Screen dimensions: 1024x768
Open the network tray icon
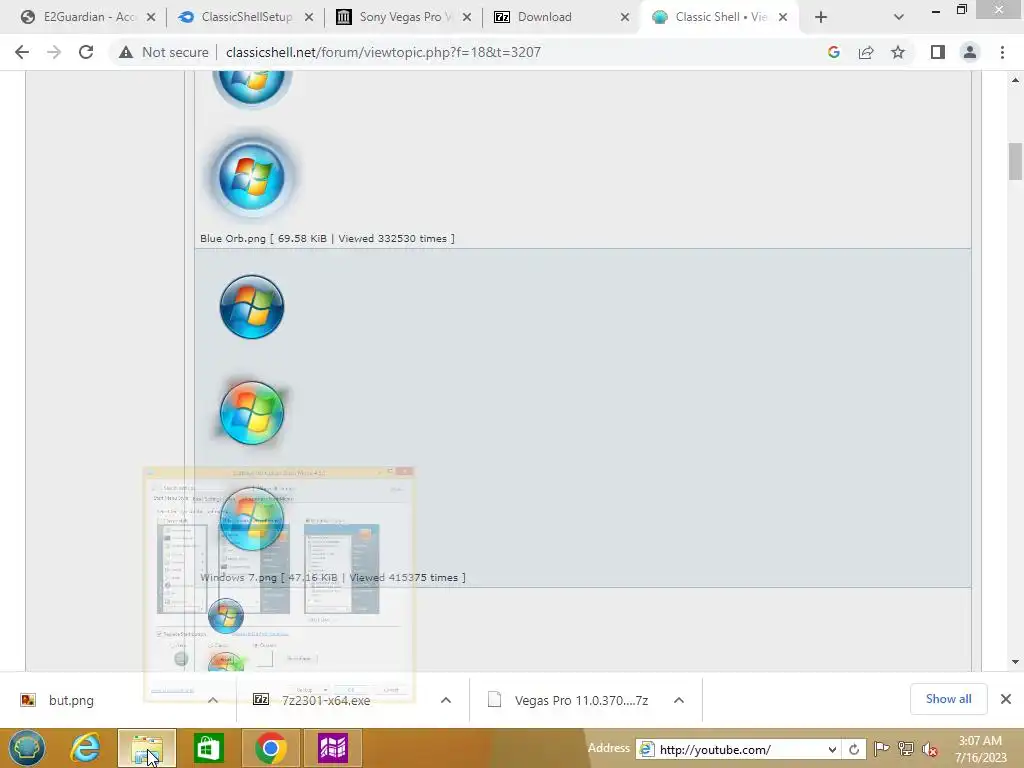coord(906,749)
